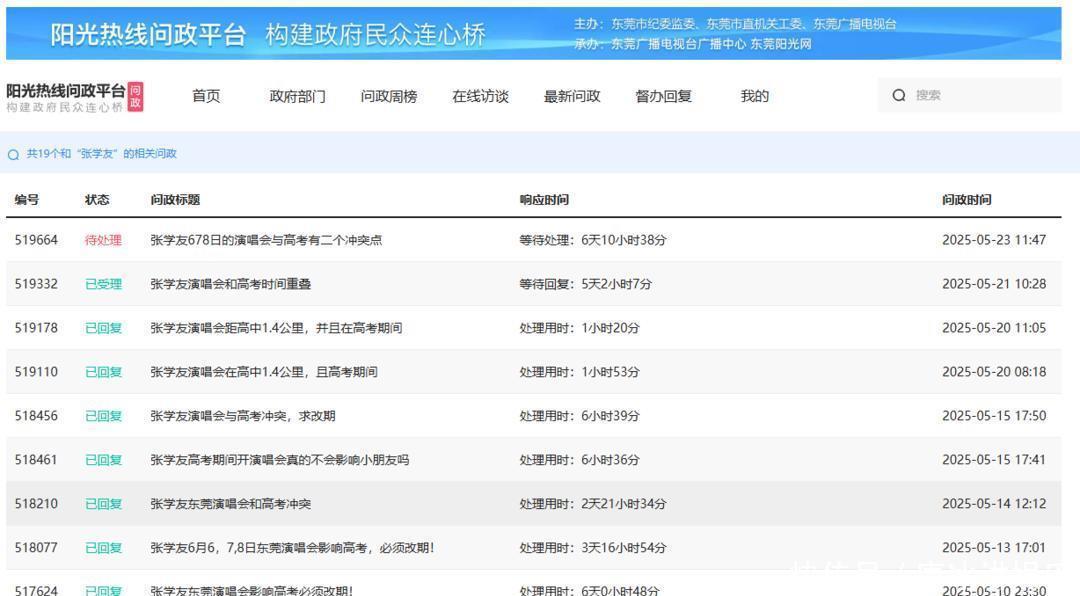Open the 在线访谈 menu item
Image resolution: width=1080 pixels, height=596 pixels.
pos(480,96)
